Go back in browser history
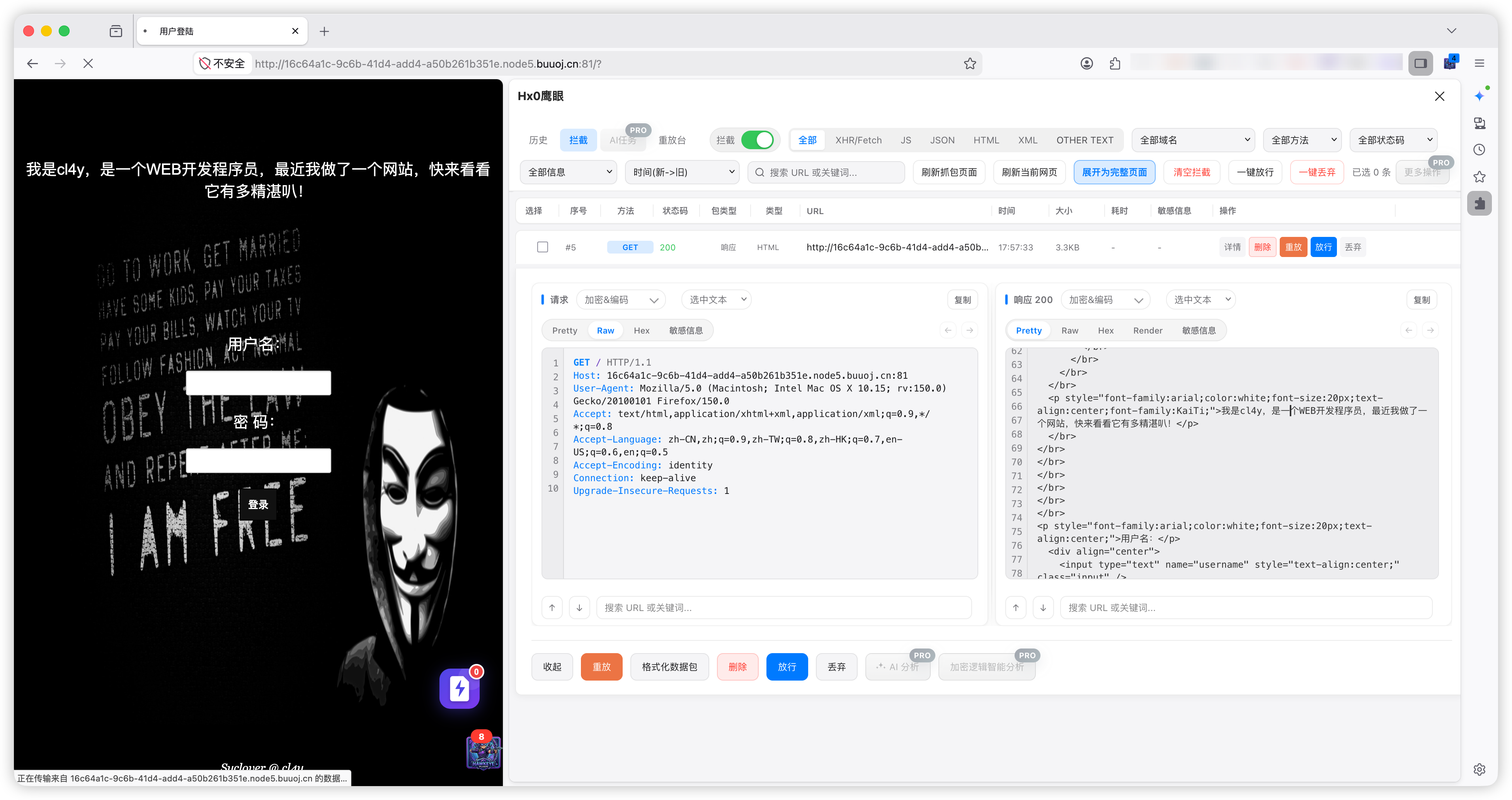 click(32, 63)
